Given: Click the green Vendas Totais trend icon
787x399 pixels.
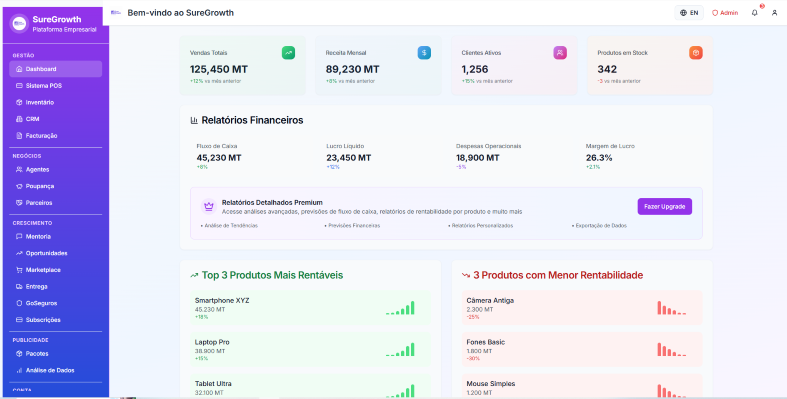Looking at the screenshot, I should (288, 53).
